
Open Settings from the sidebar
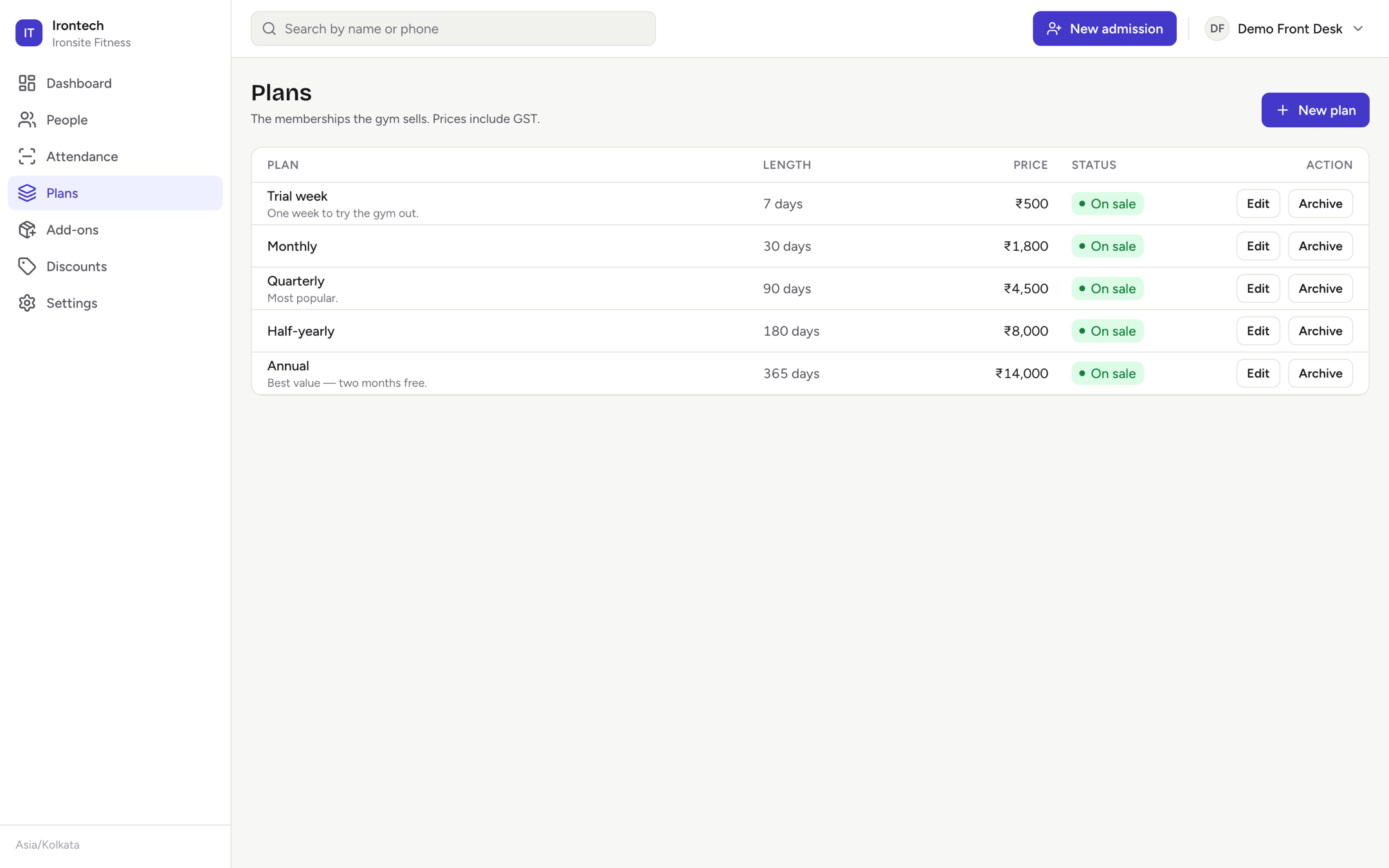(x=115, y=303)
